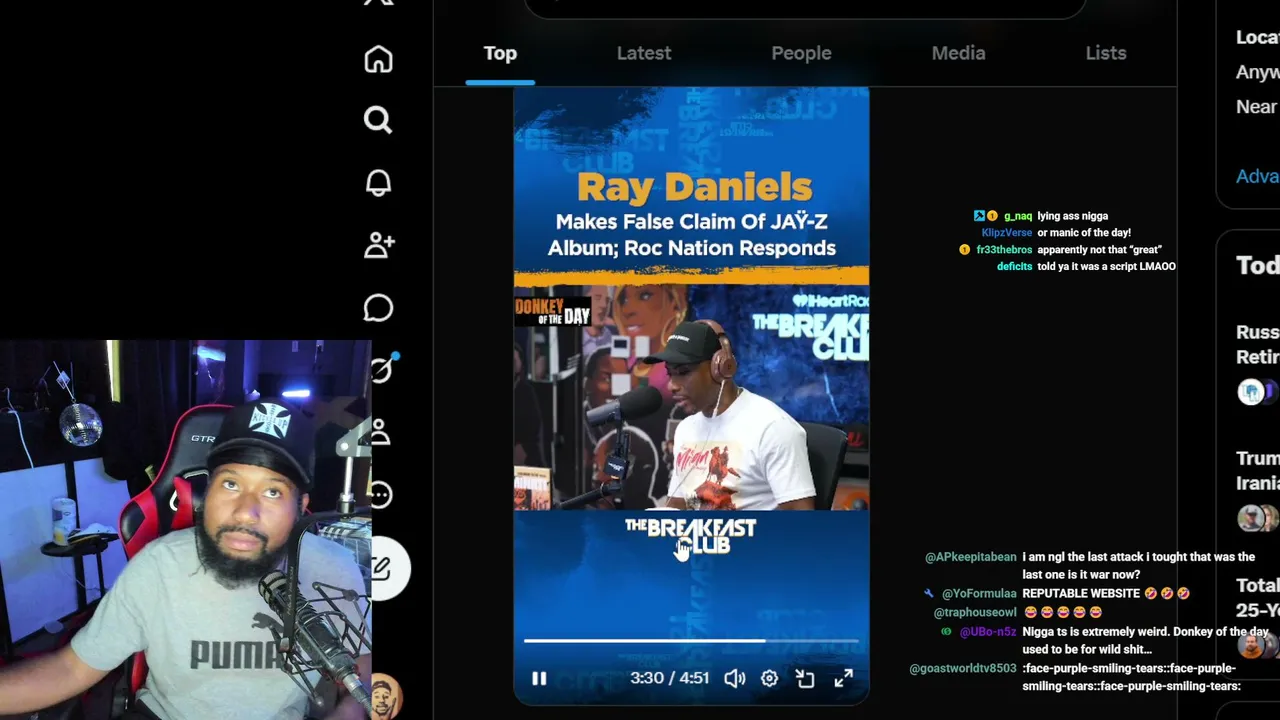The width and height of the screenshot is (1280, 720).
Task: Click the KlipzVerse chat username
Action: pyautogui.click(x=1006, y=233)
